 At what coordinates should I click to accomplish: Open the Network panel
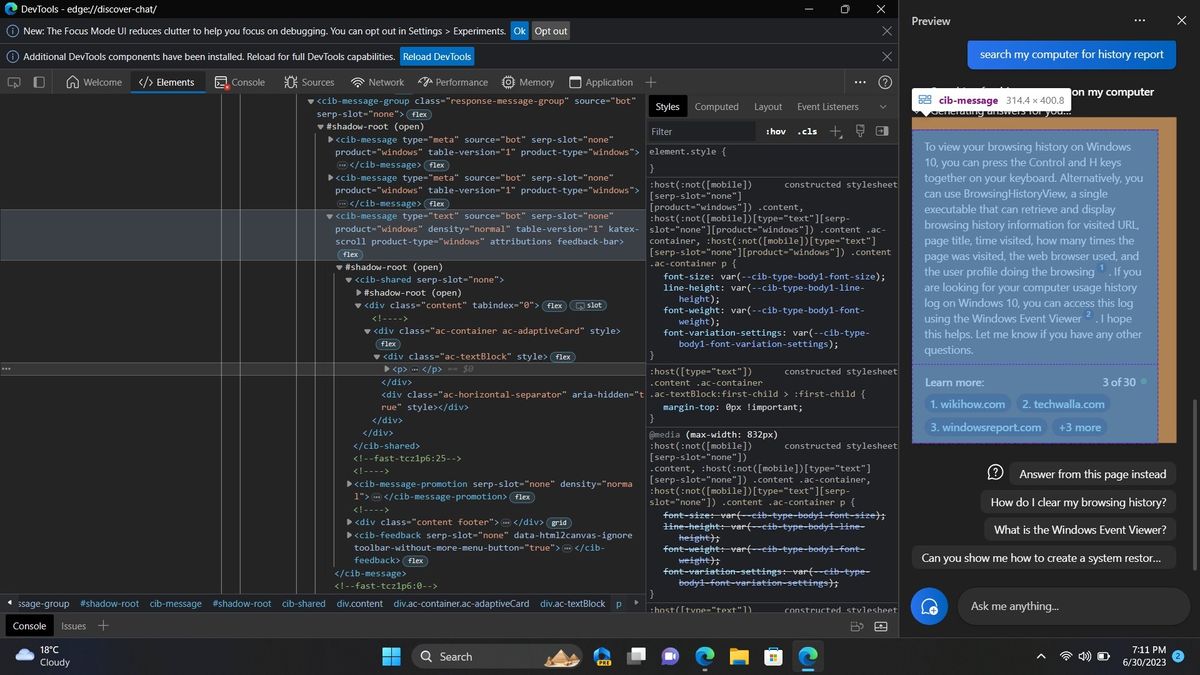click(x=385, y=82)
